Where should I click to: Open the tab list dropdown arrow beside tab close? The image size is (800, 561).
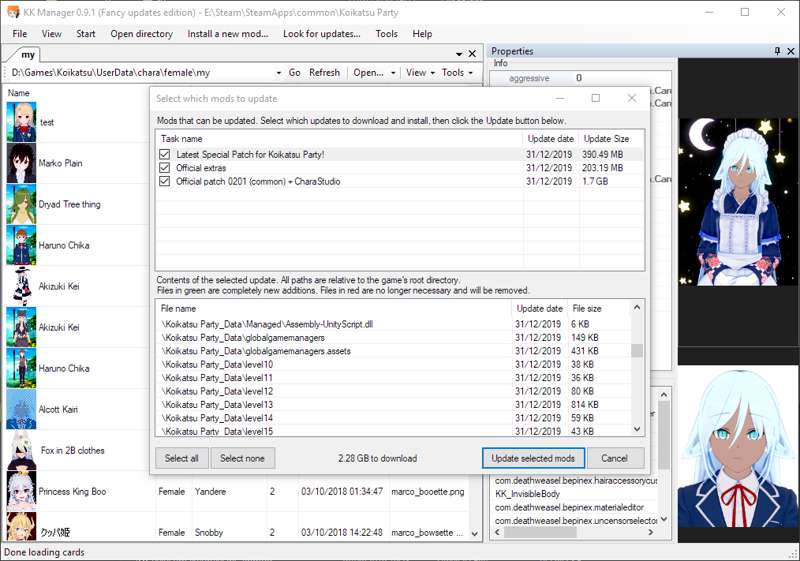click(459, 54)
